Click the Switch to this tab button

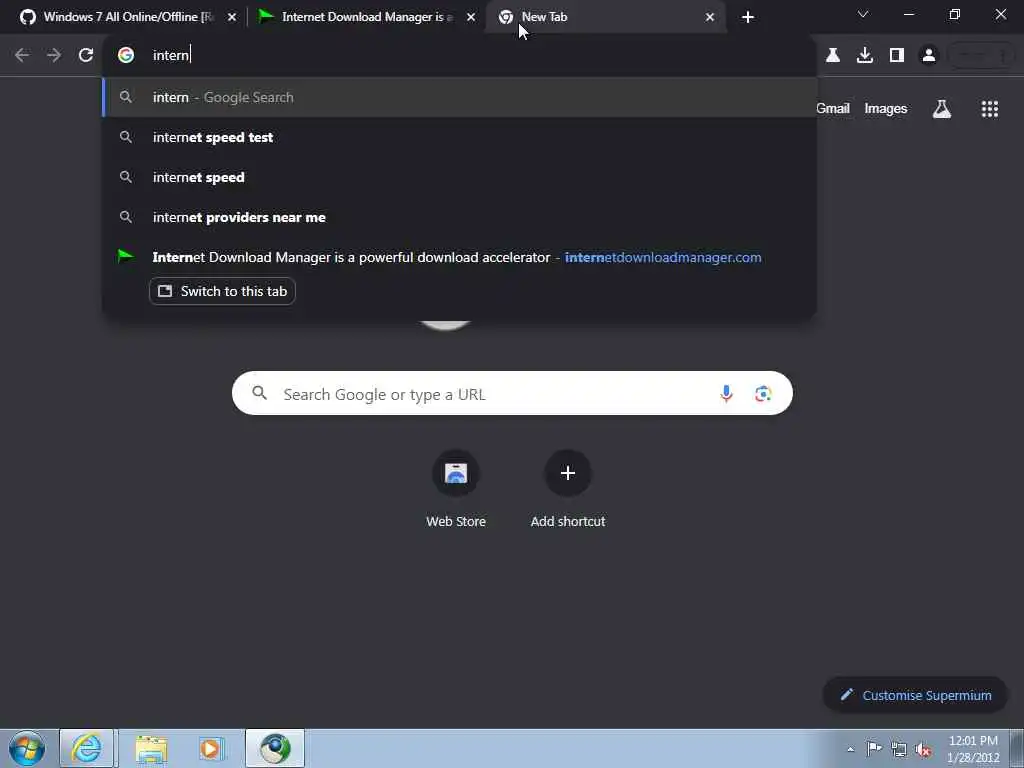coord(222,291)
